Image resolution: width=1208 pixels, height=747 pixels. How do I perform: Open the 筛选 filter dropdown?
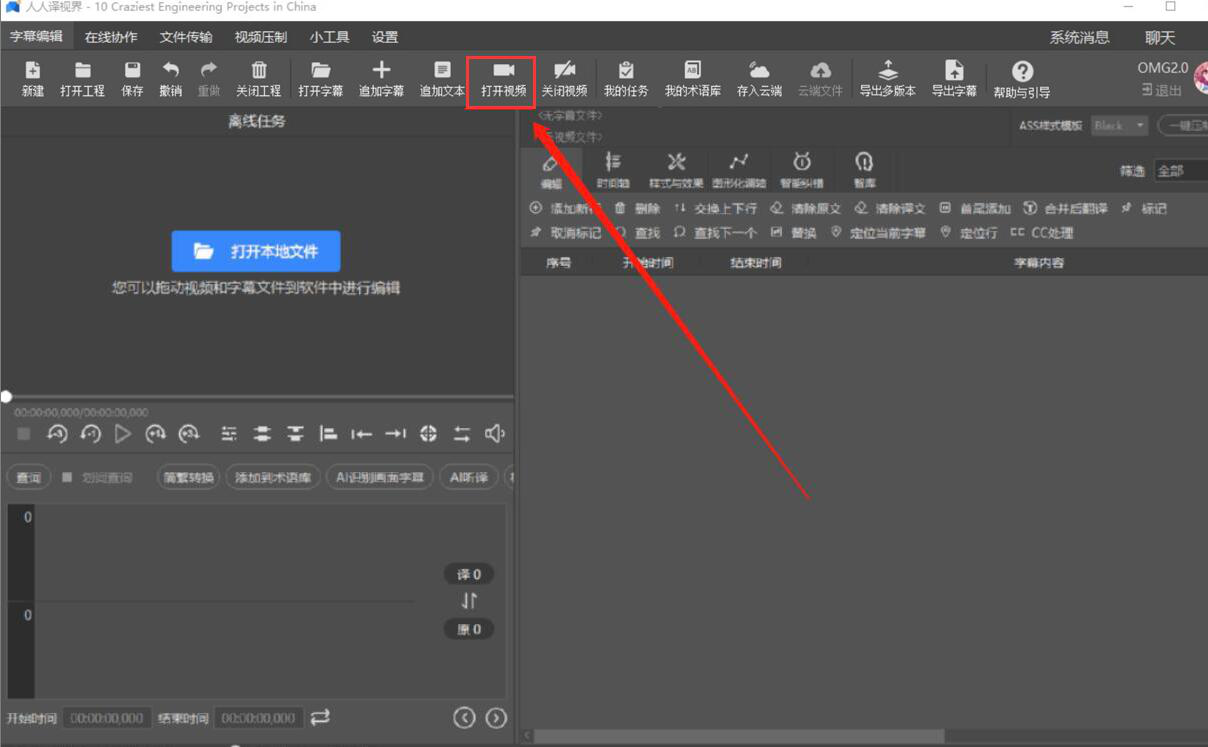1180,171
